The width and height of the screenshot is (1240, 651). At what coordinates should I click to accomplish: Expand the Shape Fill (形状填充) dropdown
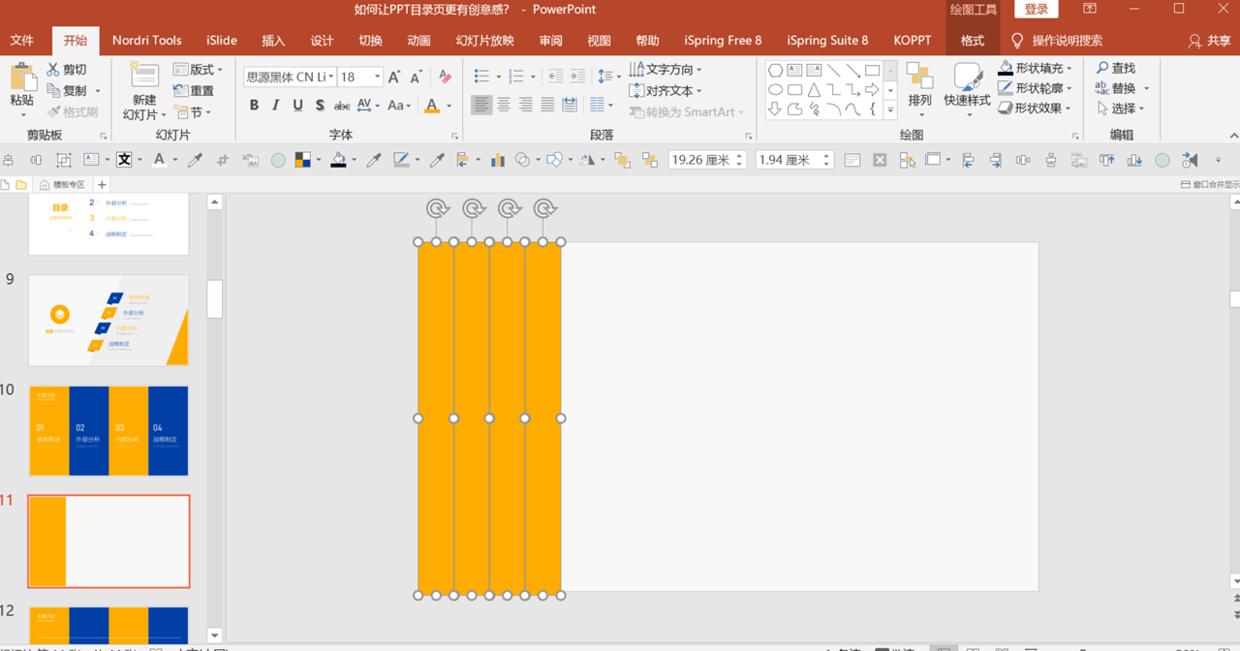tap(1069, 68)
